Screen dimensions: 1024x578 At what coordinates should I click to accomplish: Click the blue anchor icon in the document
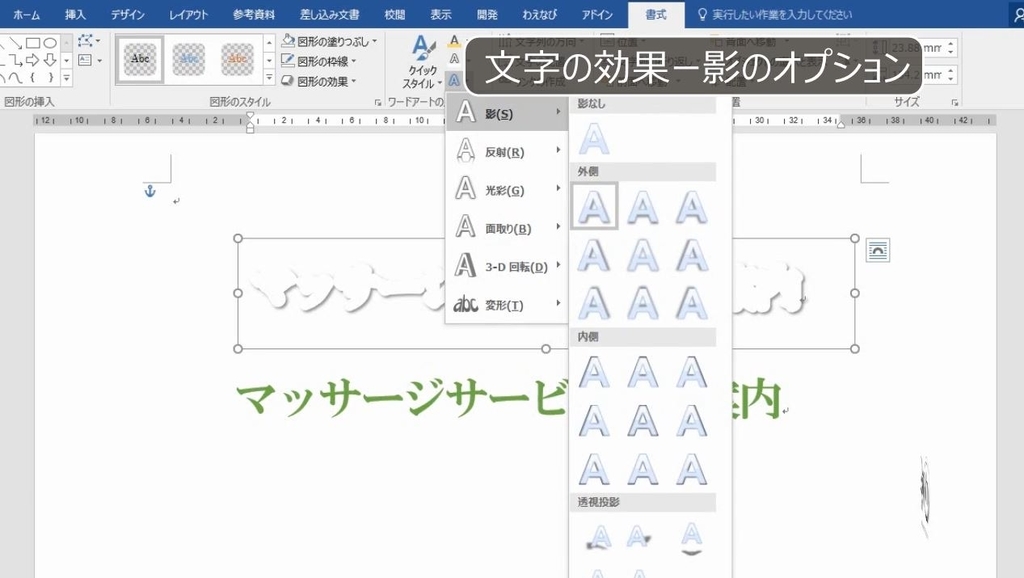(150, 191)
